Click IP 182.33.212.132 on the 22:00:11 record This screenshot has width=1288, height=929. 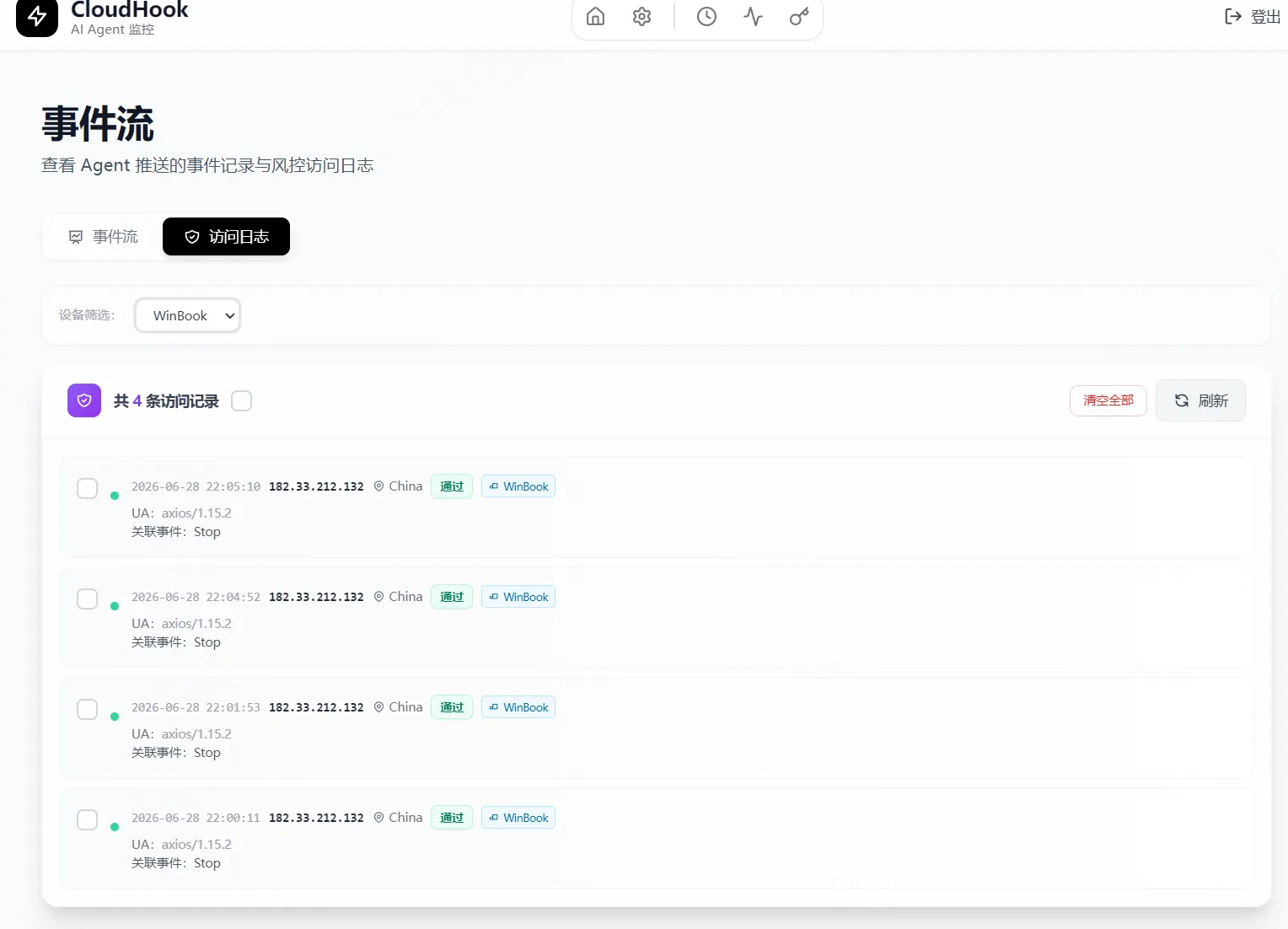pyautogui.click(x=316, y=818)
